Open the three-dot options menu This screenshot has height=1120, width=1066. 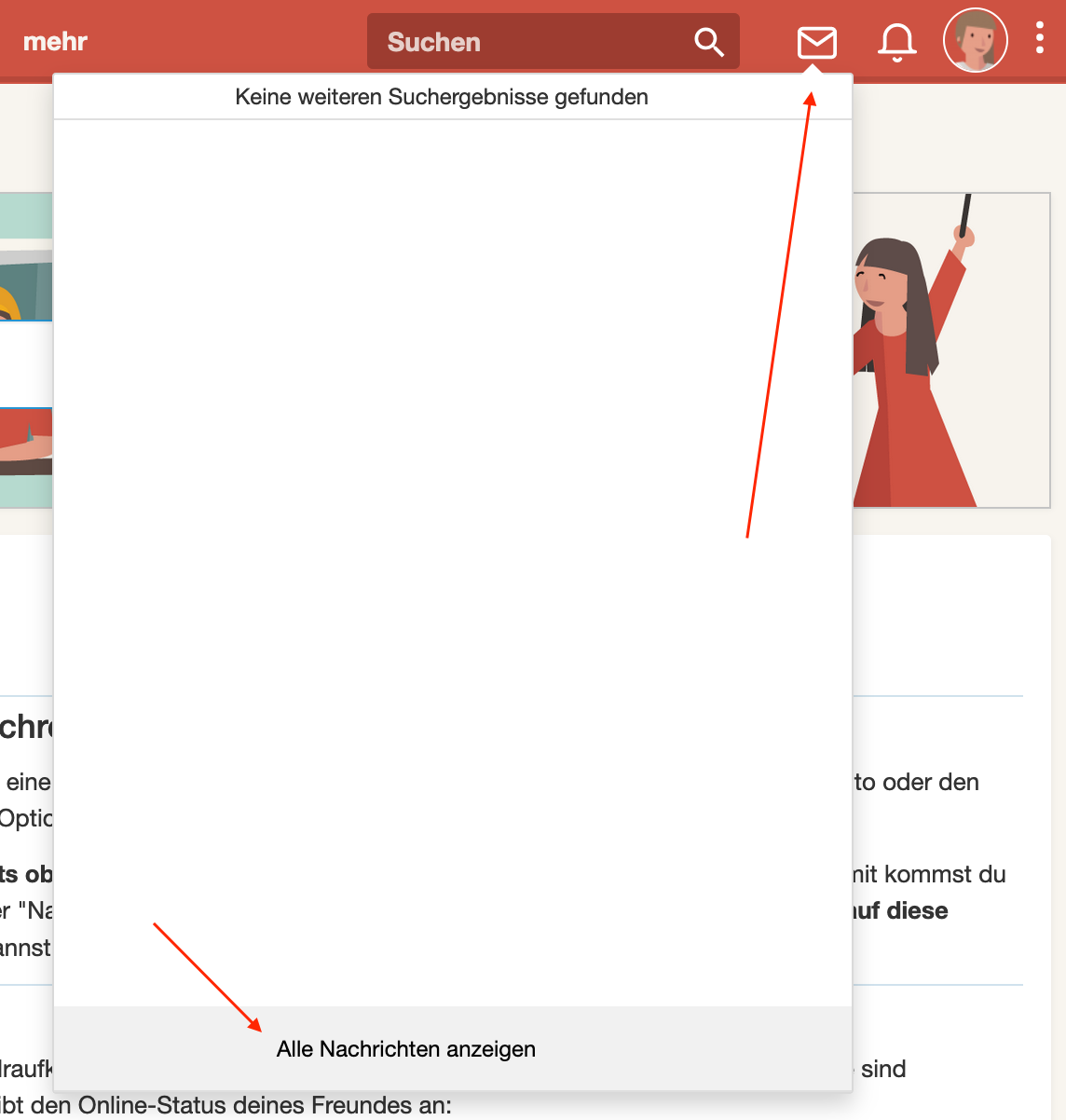coord(1040,38)
